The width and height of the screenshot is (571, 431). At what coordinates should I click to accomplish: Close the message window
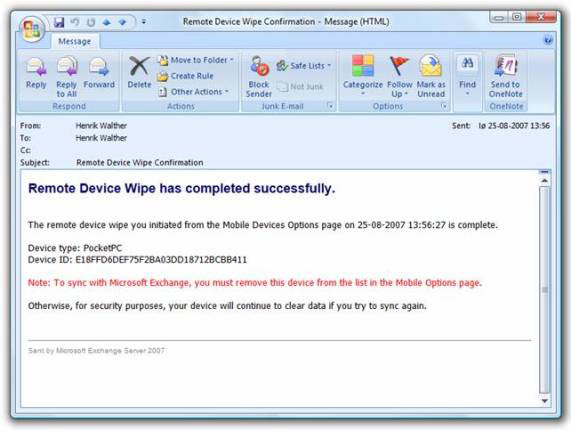pyautogui.click(x=541, y=17)
